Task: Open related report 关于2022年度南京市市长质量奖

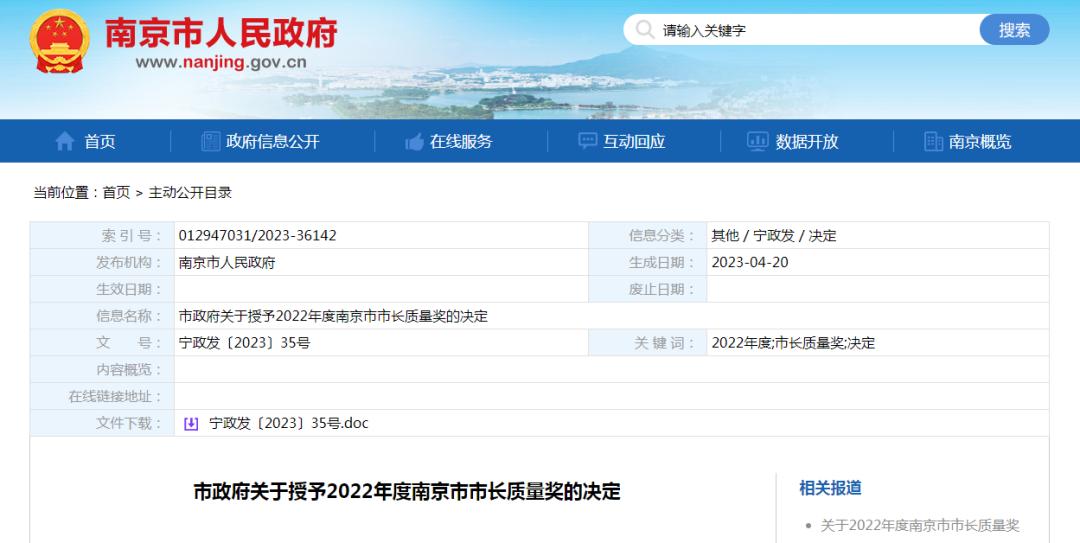Action: (920, 526)
